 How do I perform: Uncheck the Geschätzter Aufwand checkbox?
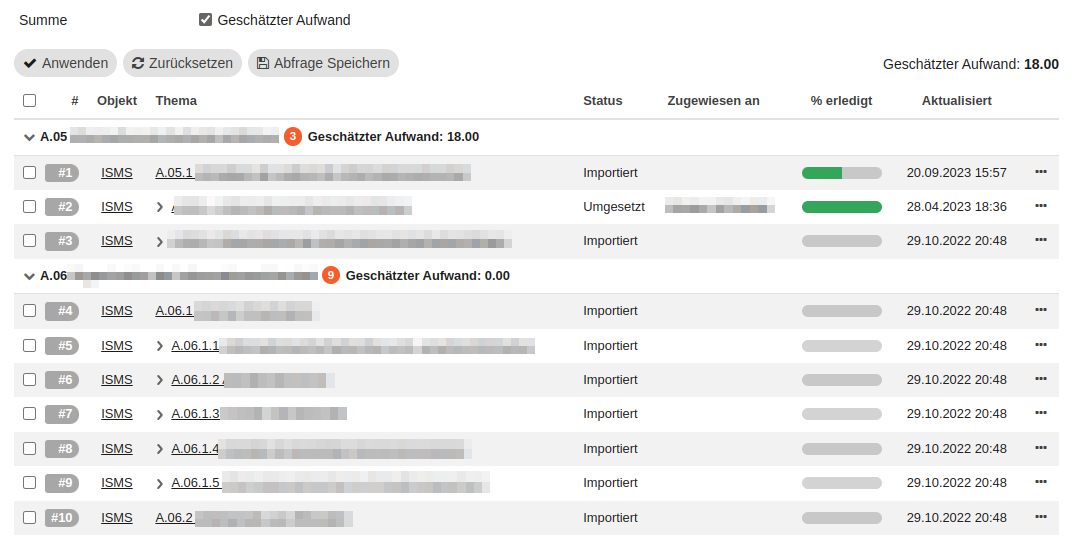206,20
